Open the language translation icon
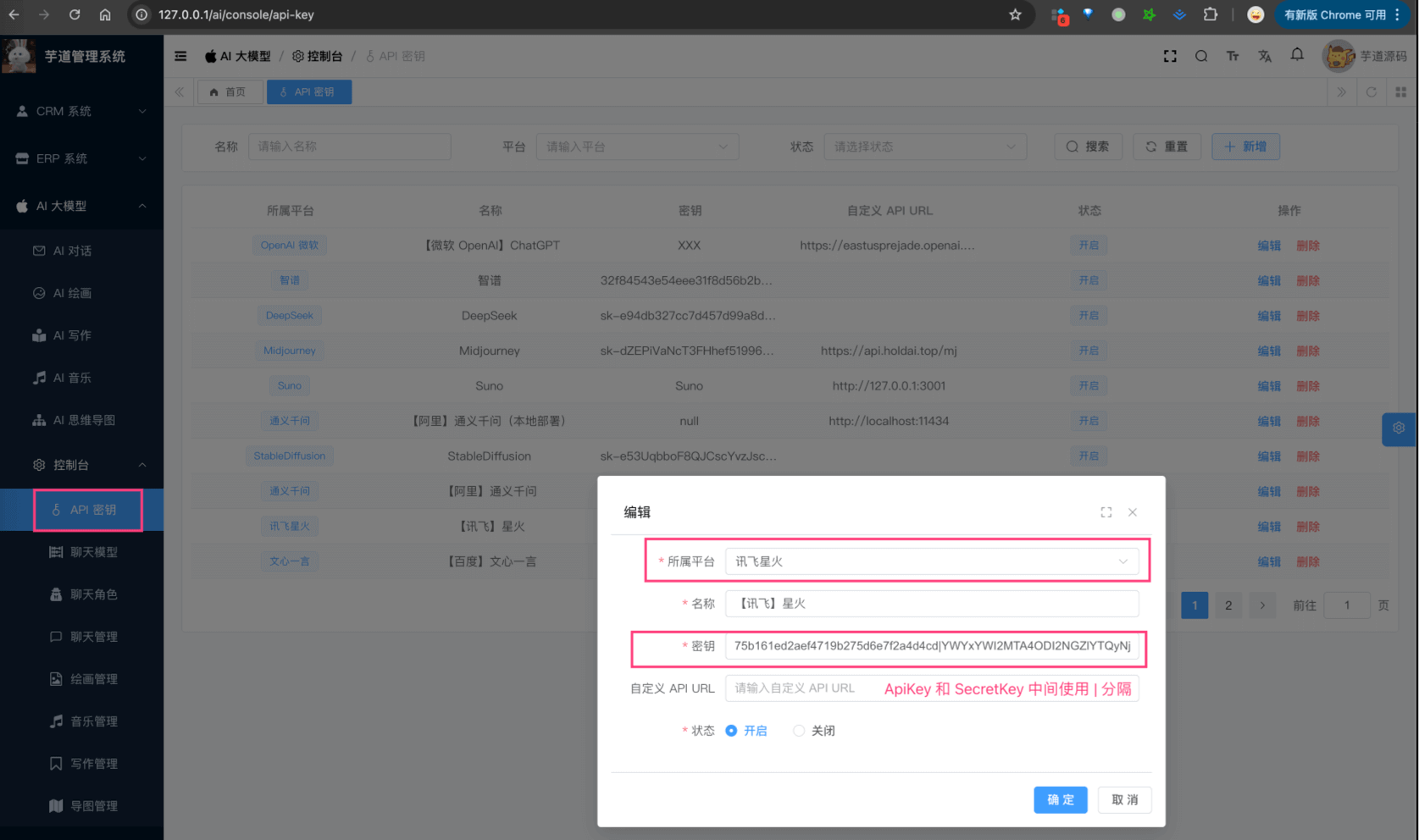1419x840 pixels. [1265, 56]
